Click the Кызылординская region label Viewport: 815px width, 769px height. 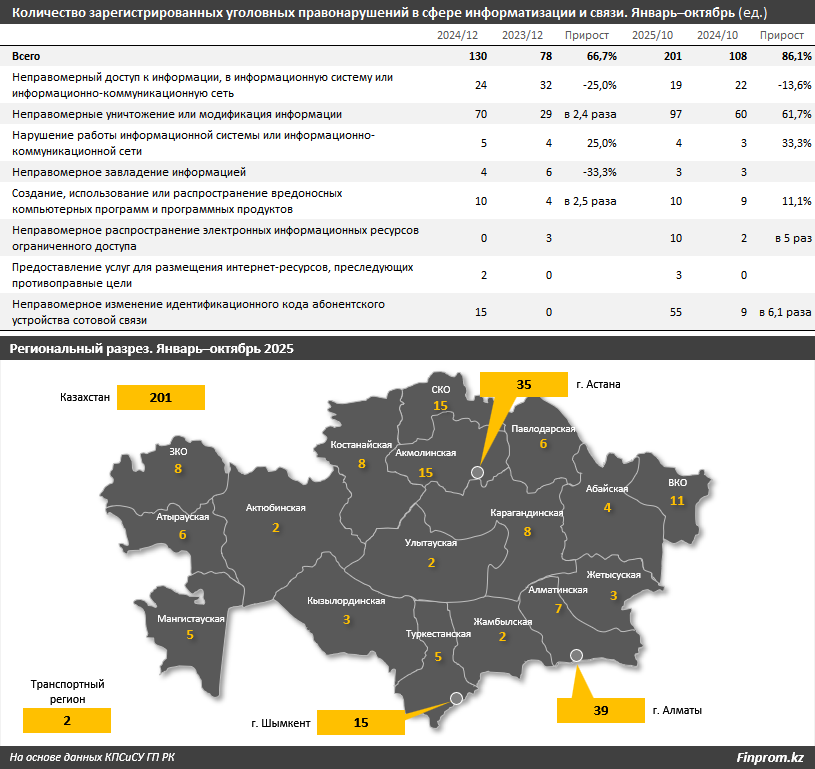(x=346, y=601)
